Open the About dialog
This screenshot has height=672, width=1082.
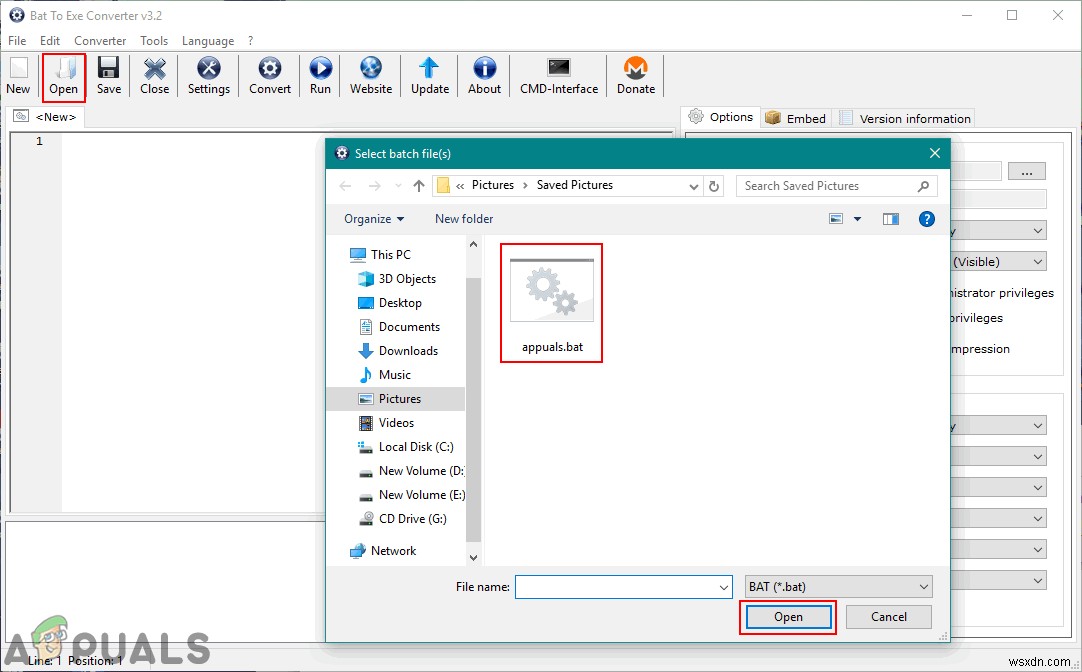coord(483,75)
